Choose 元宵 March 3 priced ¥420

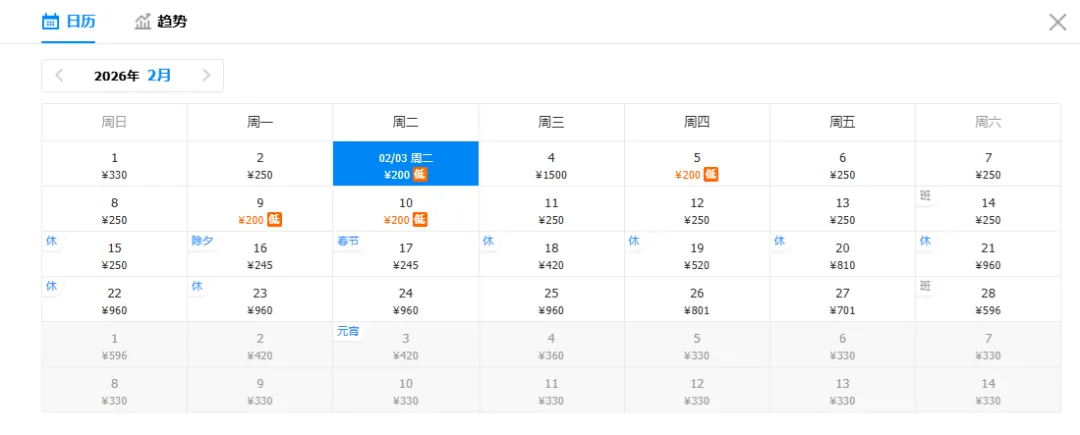point(406,345)
